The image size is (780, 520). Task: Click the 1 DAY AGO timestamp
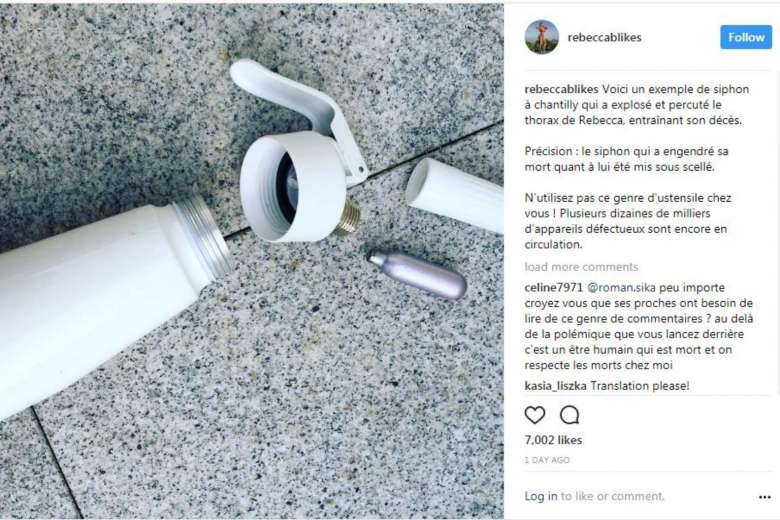[x=547, y=460]
